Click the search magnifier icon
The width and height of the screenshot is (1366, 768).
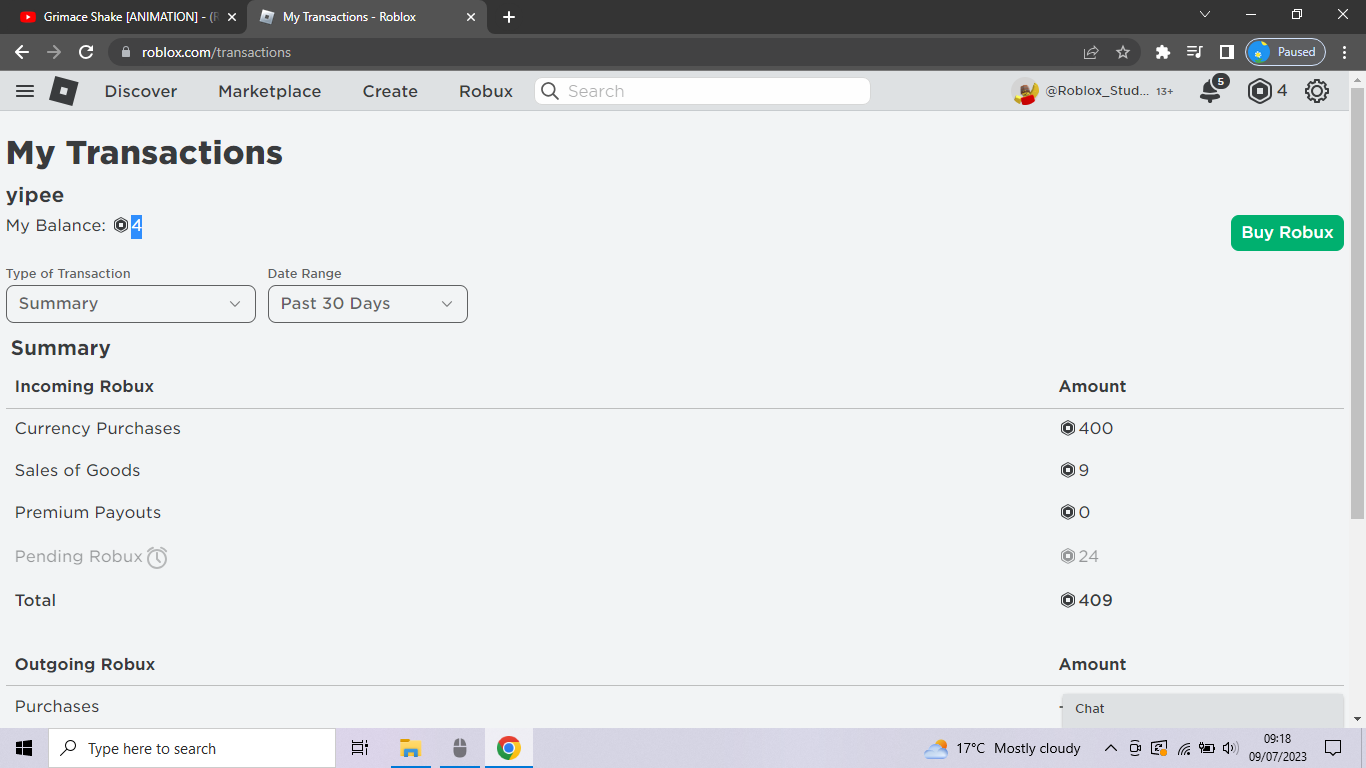click(549, 91)
